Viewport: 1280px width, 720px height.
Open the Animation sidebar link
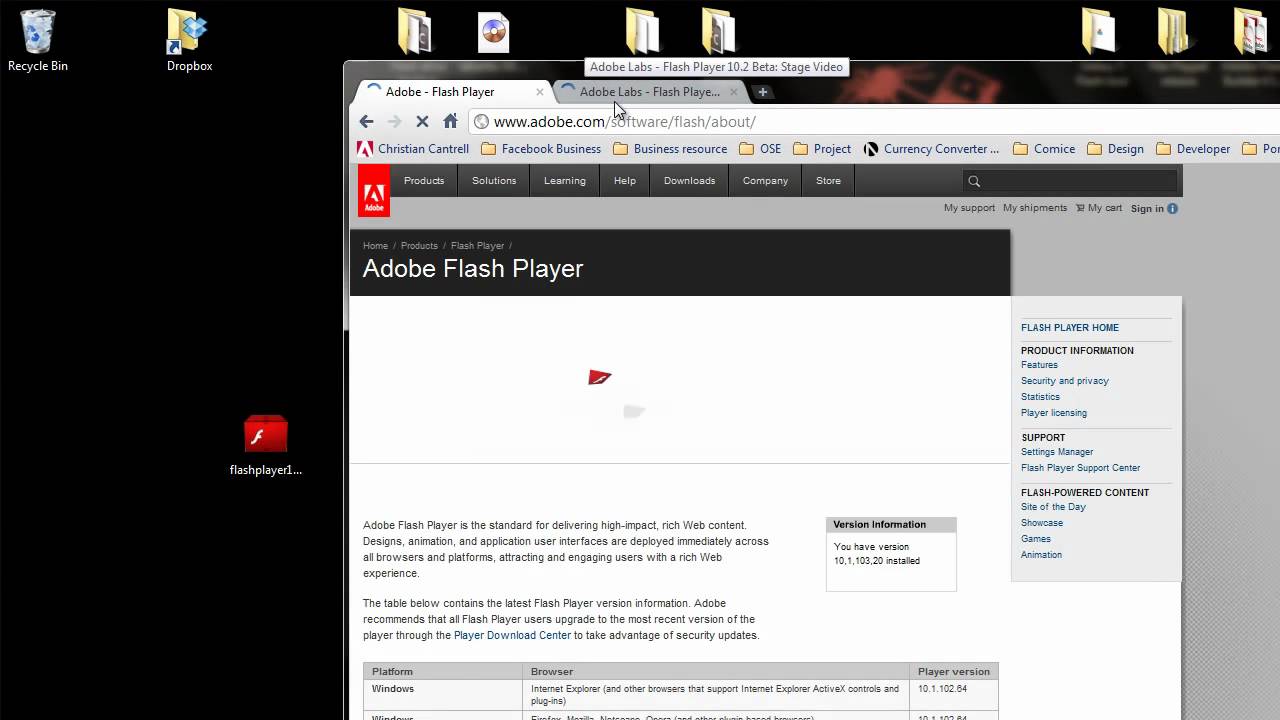tap(1041, 555)
